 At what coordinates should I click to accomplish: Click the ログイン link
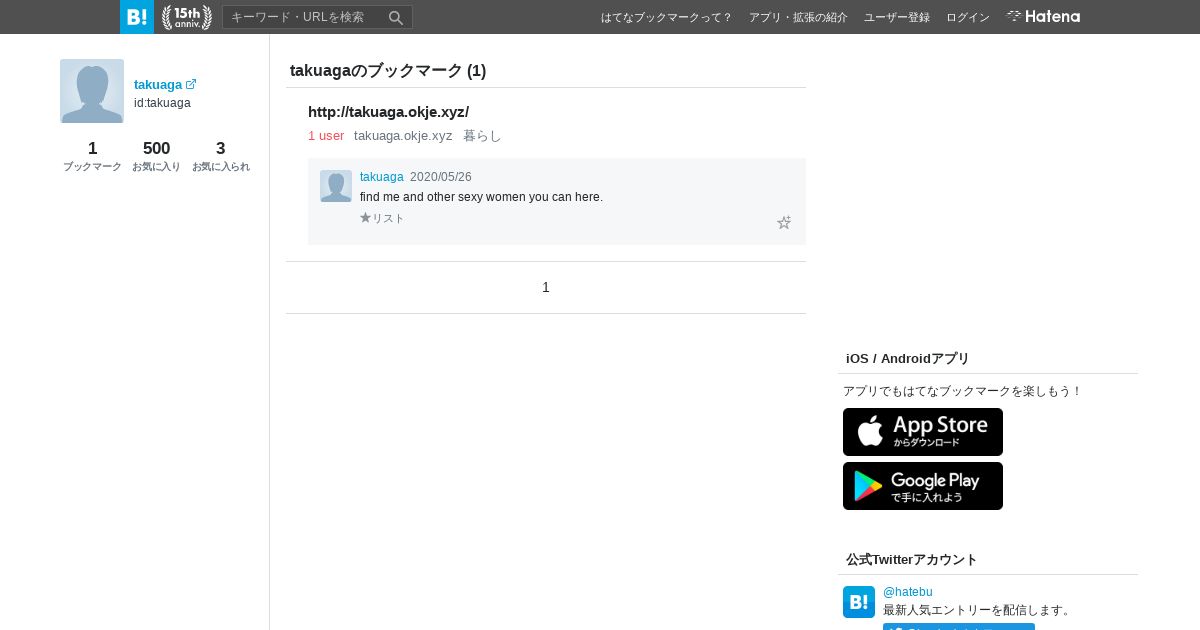tap(968, 17)
